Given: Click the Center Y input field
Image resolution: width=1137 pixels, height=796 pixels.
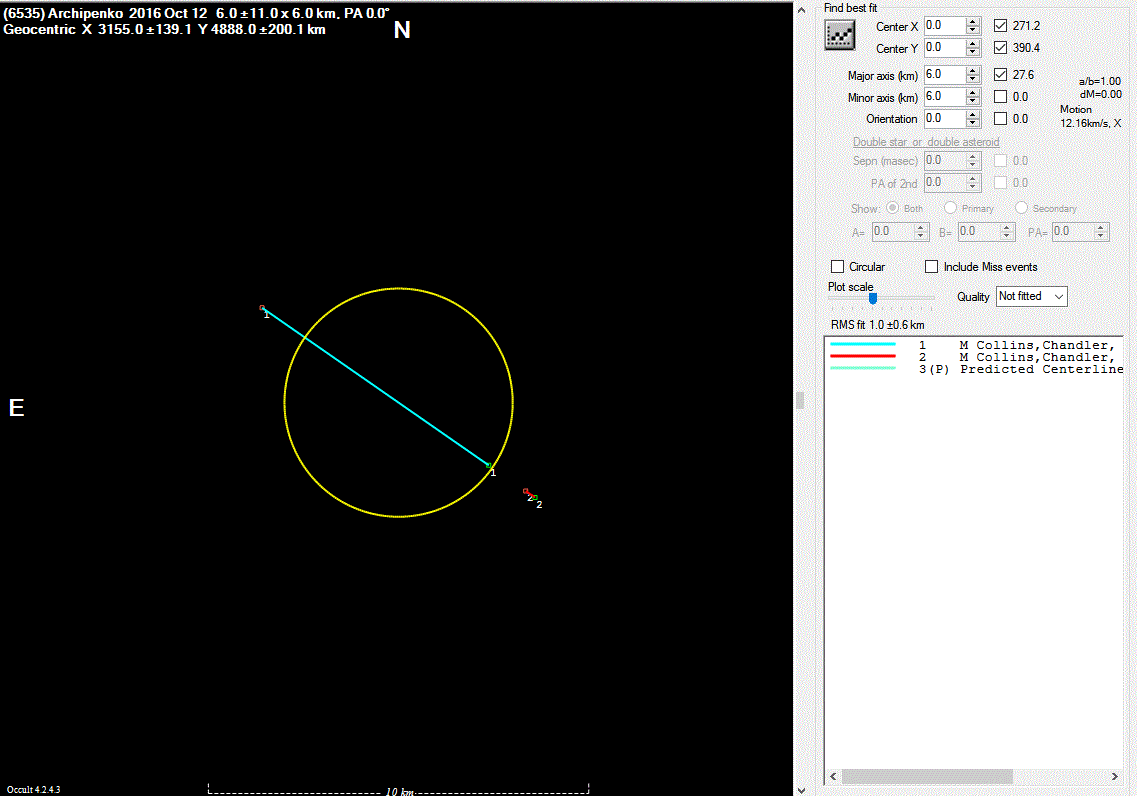Looking at the screenshot, I should pos(945,48).
